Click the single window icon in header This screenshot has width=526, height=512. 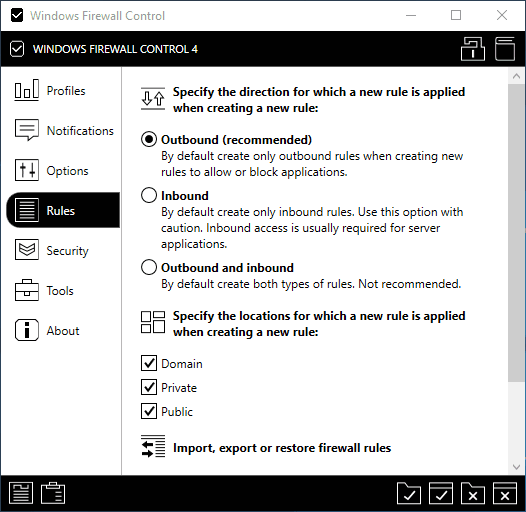point(505,49)
